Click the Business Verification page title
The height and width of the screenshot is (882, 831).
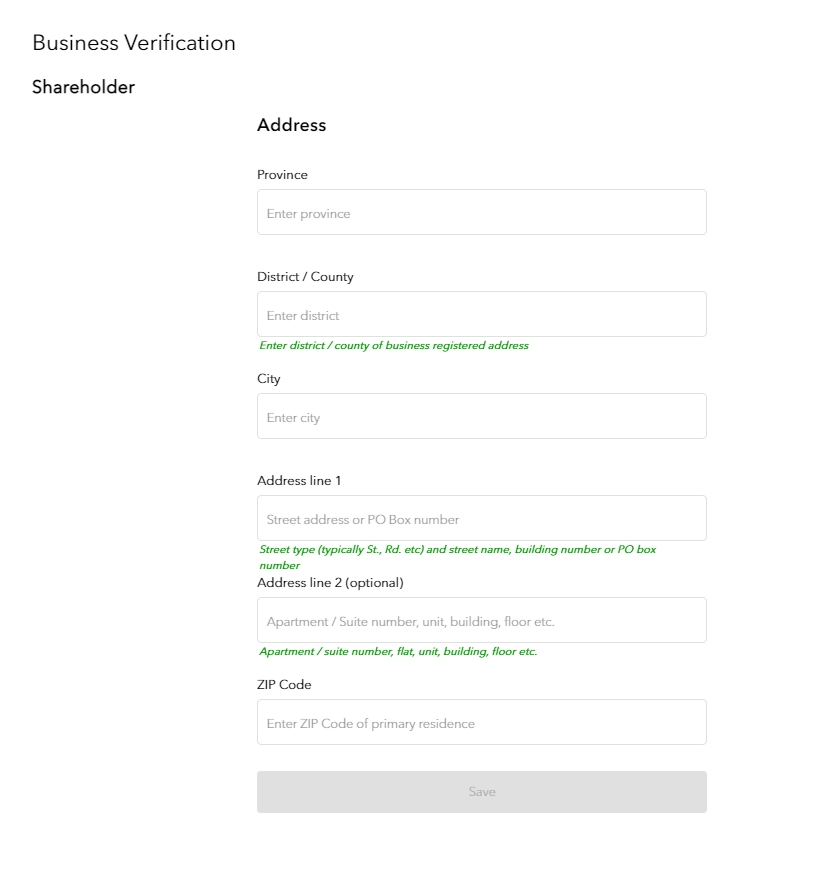click(x=134, y=43)
